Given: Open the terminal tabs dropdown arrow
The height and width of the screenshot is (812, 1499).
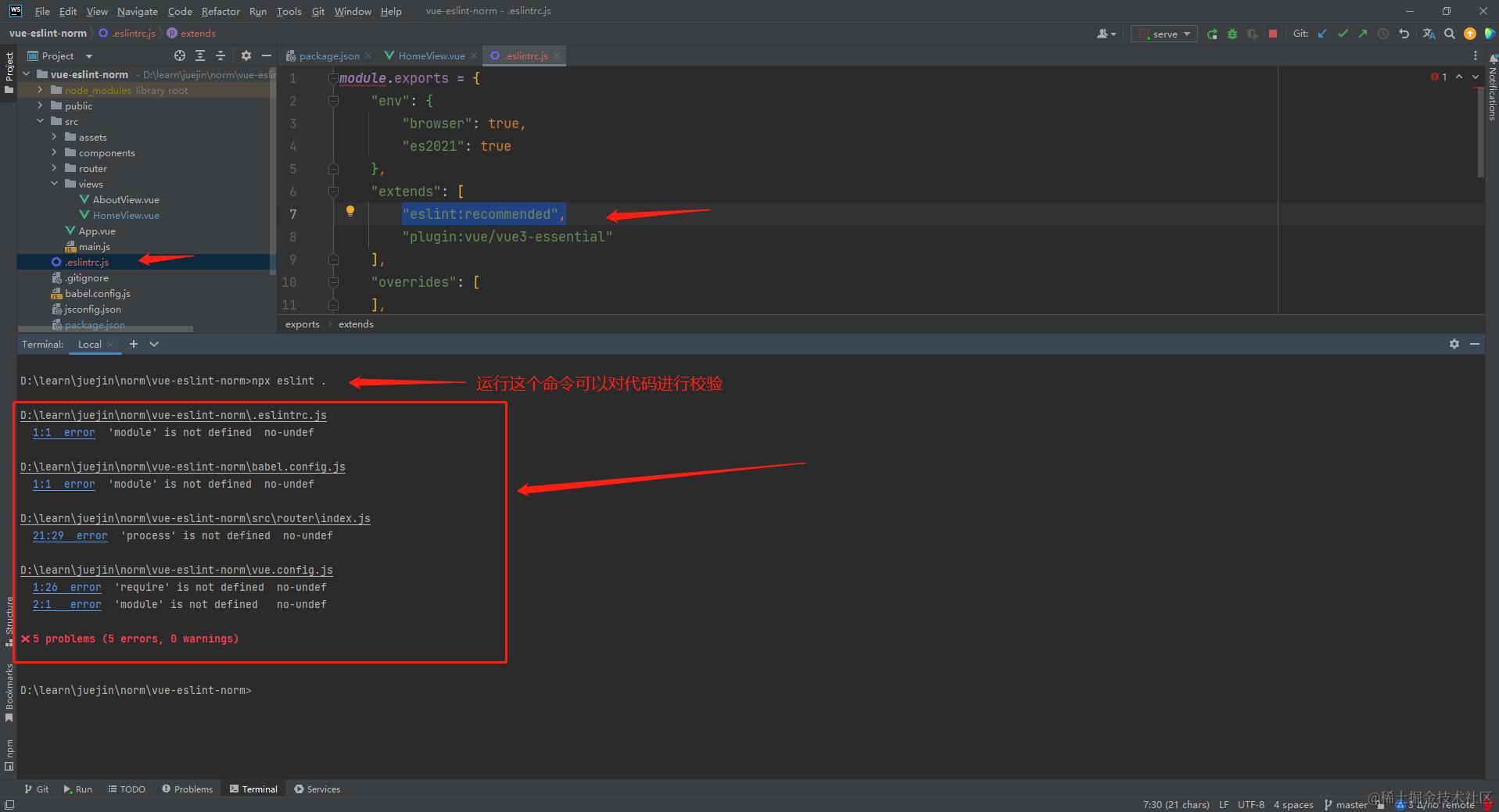Looking at the screenshot, I should click(x=154, y=344).
